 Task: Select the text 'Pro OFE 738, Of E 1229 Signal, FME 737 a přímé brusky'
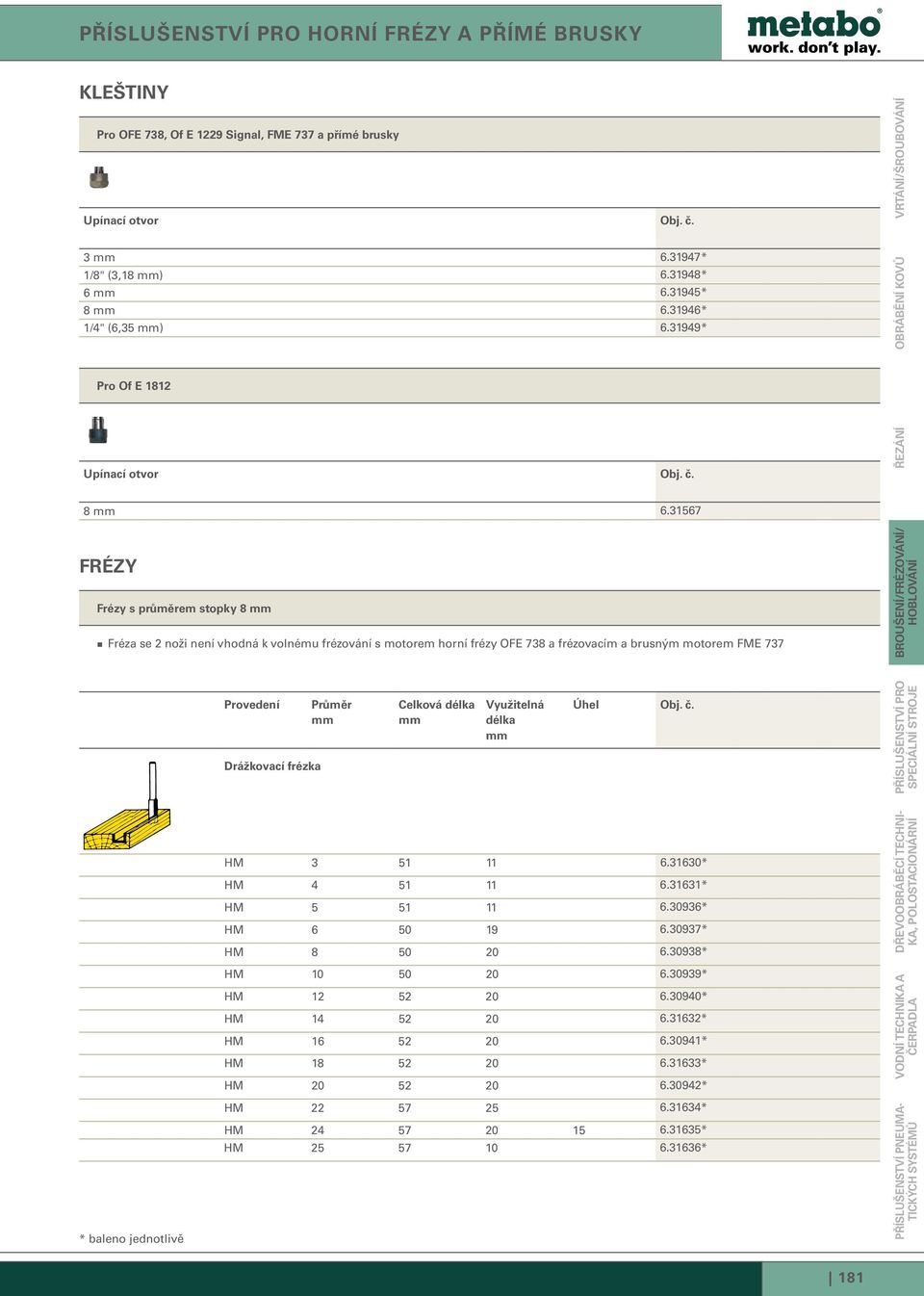pos(247,135)
